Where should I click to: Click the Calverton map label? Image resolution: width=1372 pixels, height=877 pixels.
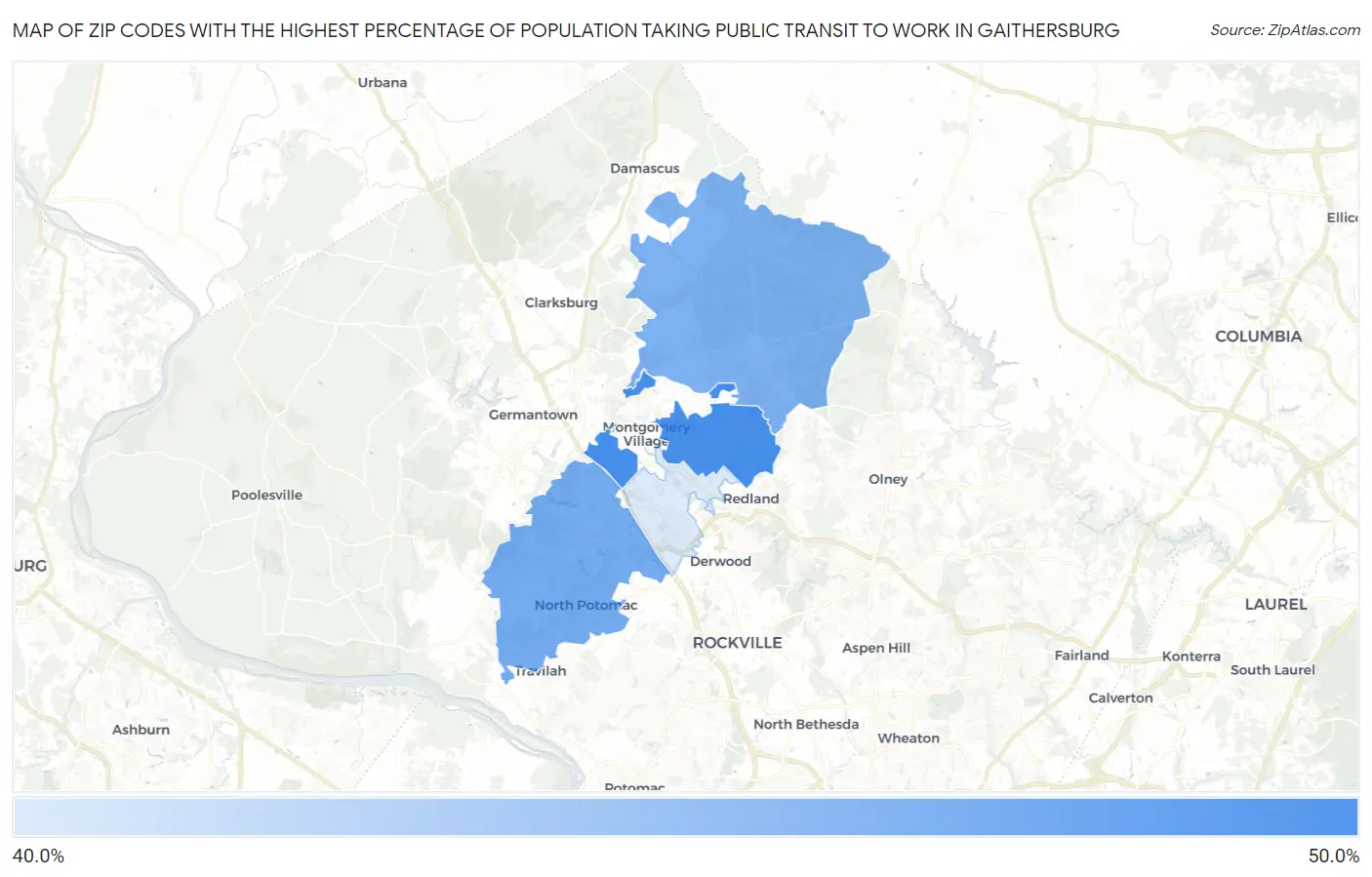click(x=1121, y=698)
